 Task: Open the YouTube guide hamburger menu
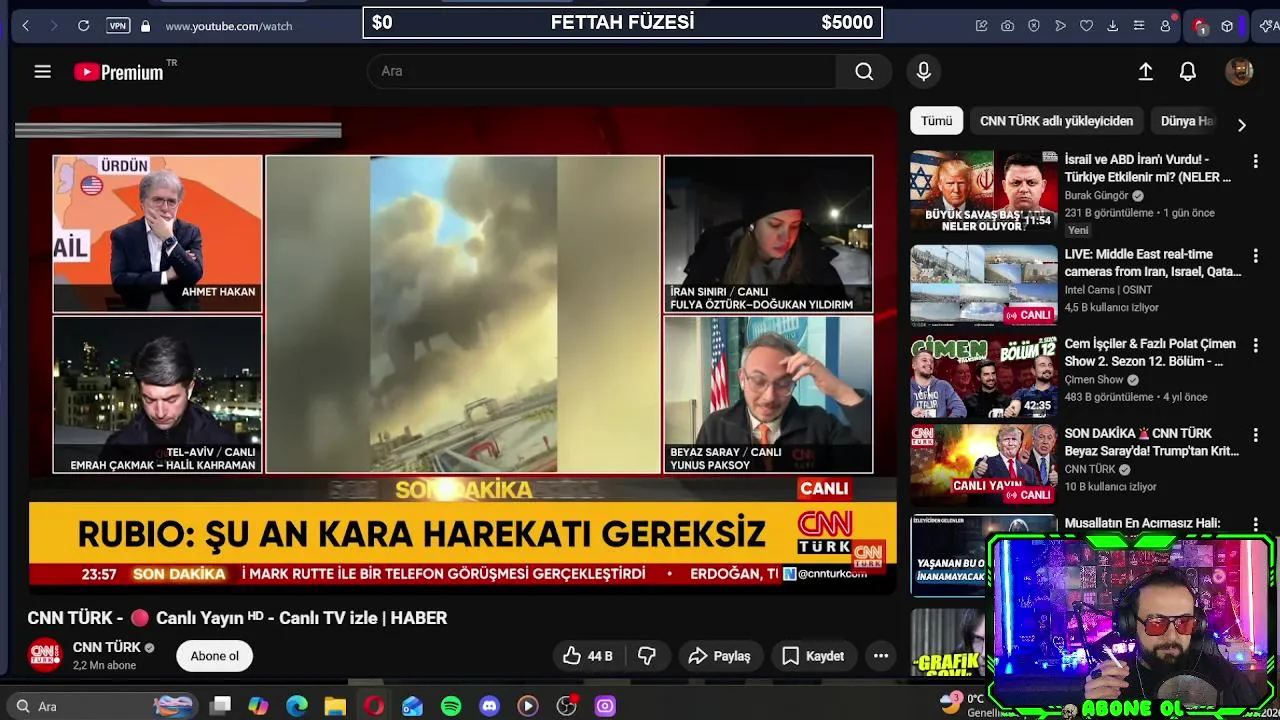(42, 72)
